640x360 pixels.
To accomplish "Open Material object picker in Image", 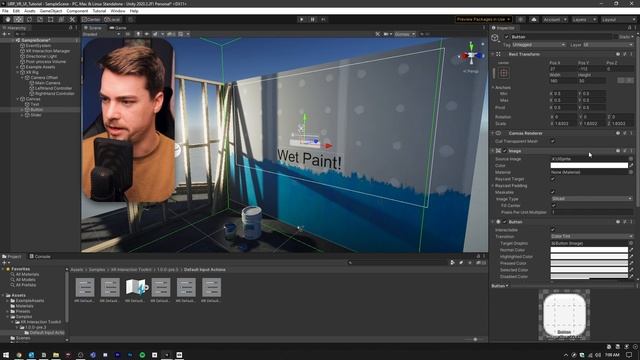I will coord(631,172).
